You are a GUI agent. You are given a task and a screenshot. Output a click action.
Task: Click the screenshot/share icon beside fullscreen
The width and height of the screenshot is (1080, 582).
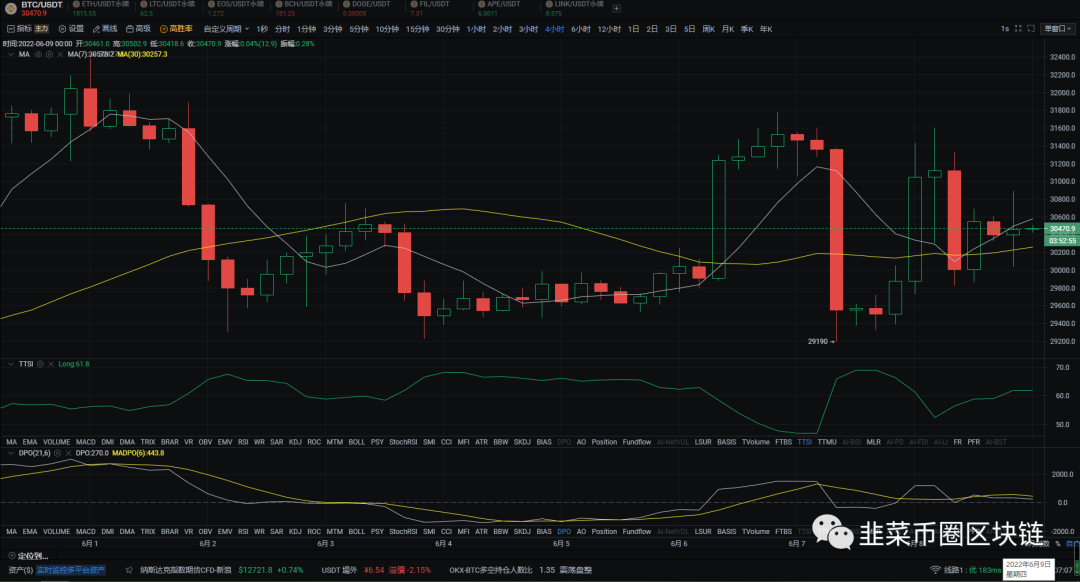coord(1031,29)
